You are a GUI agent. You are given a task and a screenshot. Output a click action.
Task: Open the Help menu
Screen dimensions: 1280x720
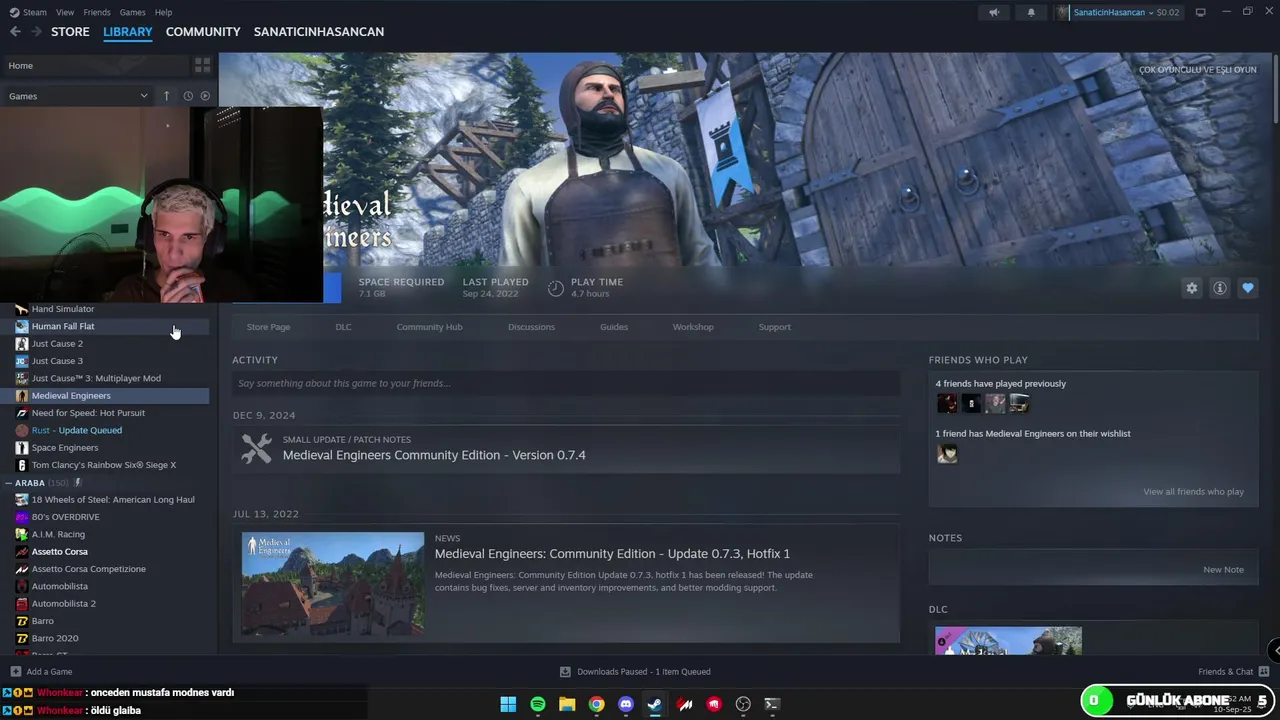[163, 12]
